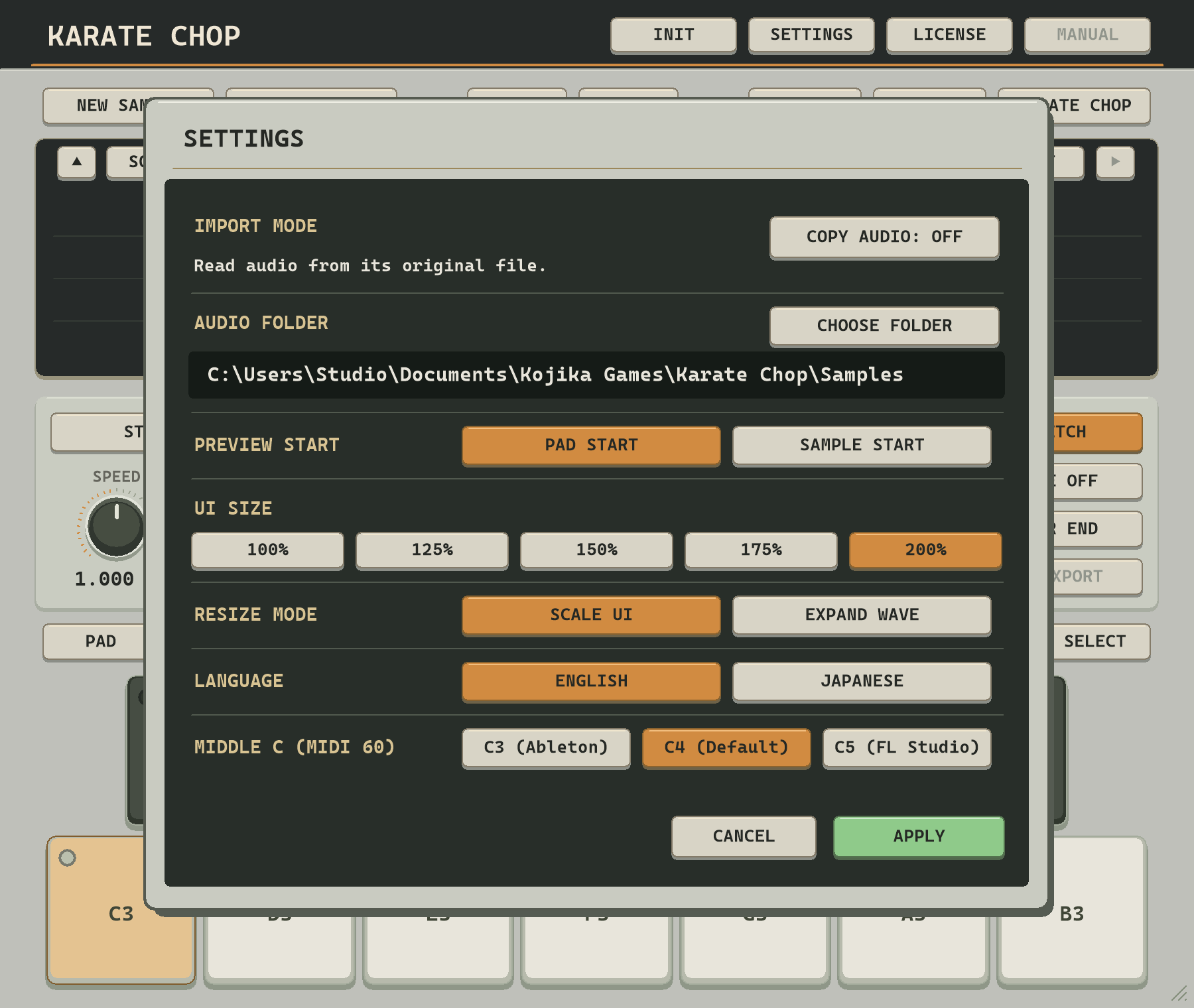Open the INIT button in the header
Viewport: 1194px width, 1008px height.
click(673, 35)
